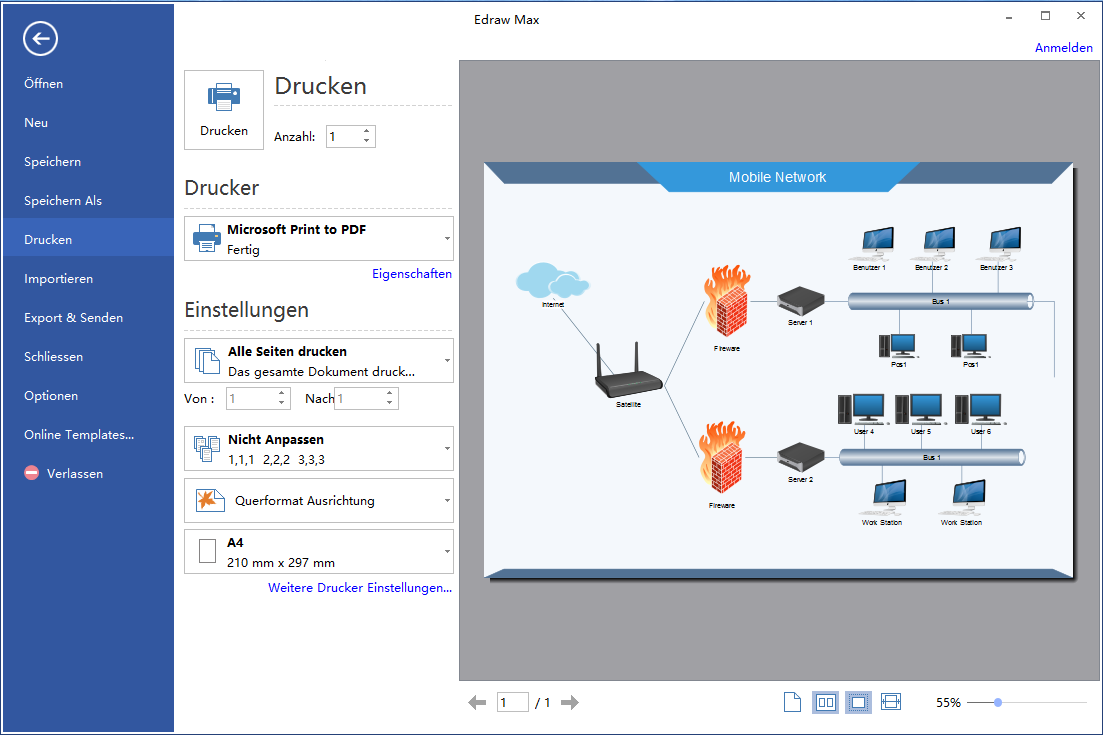
Task: Select the whole page fit icon
Action: coord(858,702)
